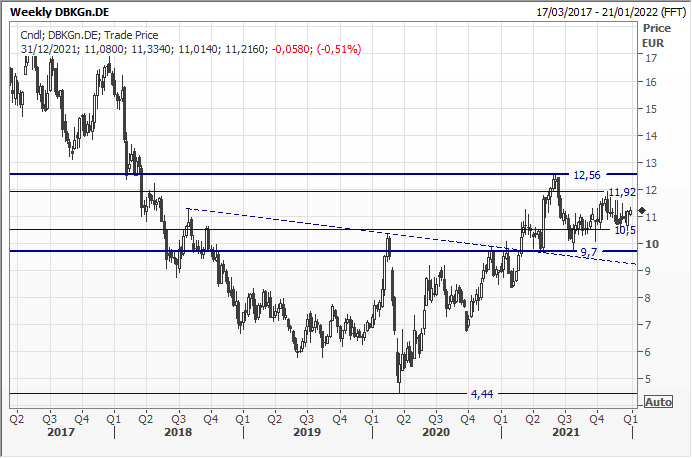Click the 10,5 price level label
Image resolution: width=692 pixels, height=458 pixels.
tap(624, 230)
